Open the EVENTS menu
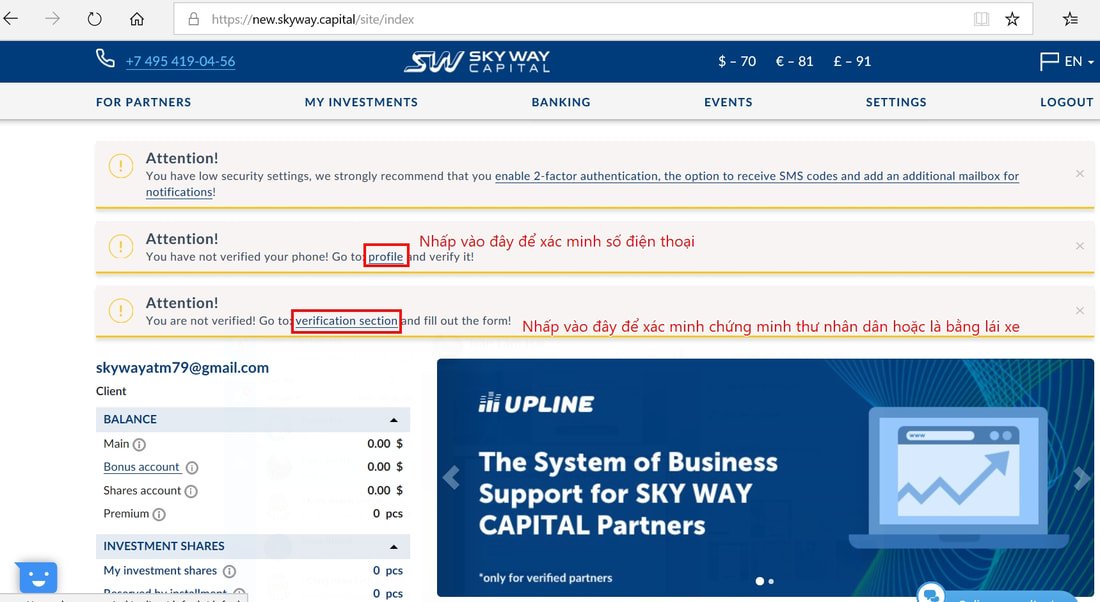This screenshot has width=1100, height=602. [728, 102]
